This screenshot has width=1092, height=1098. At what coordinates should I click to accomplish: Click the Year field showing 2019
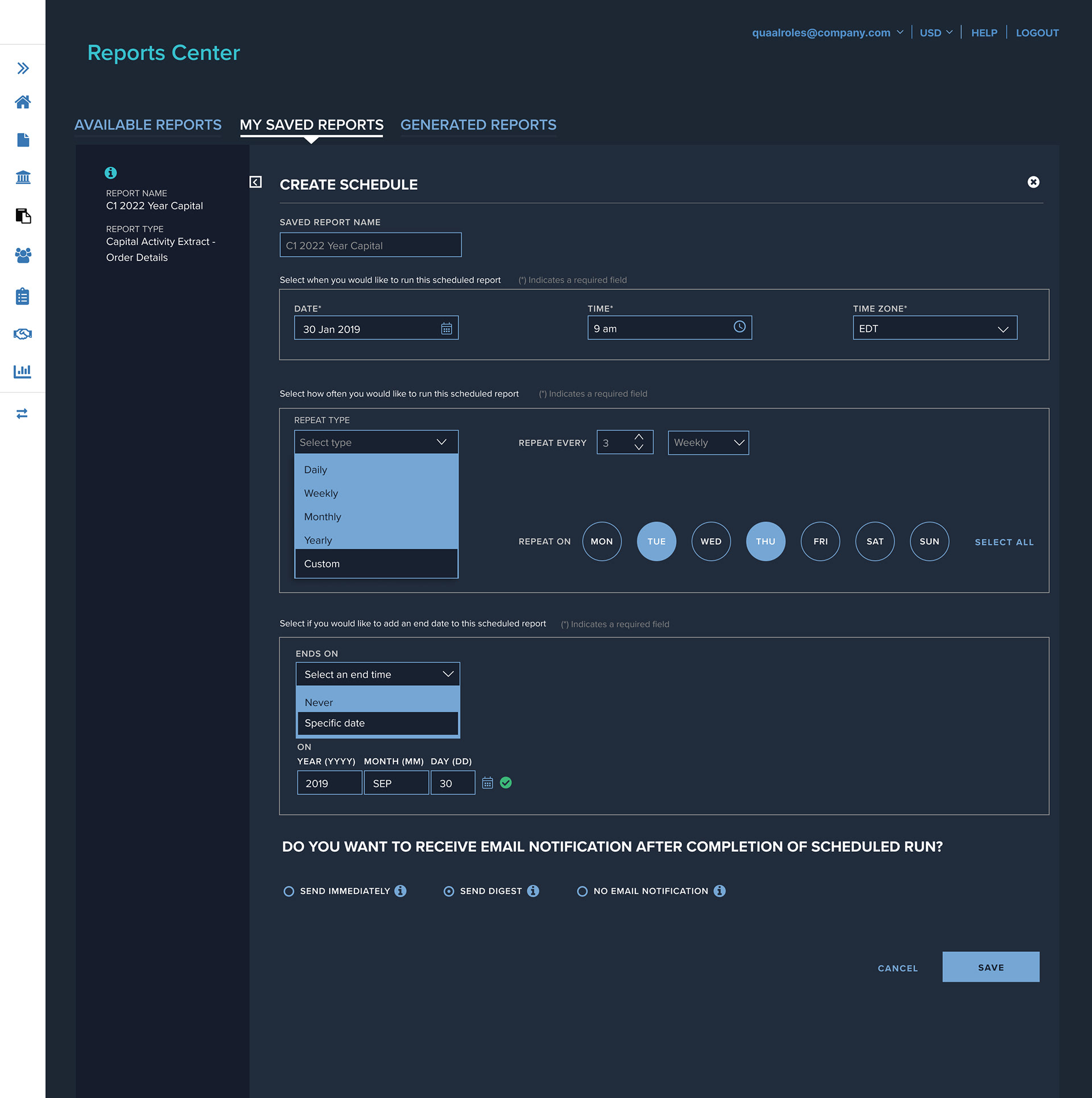click(x=329, y=783)
